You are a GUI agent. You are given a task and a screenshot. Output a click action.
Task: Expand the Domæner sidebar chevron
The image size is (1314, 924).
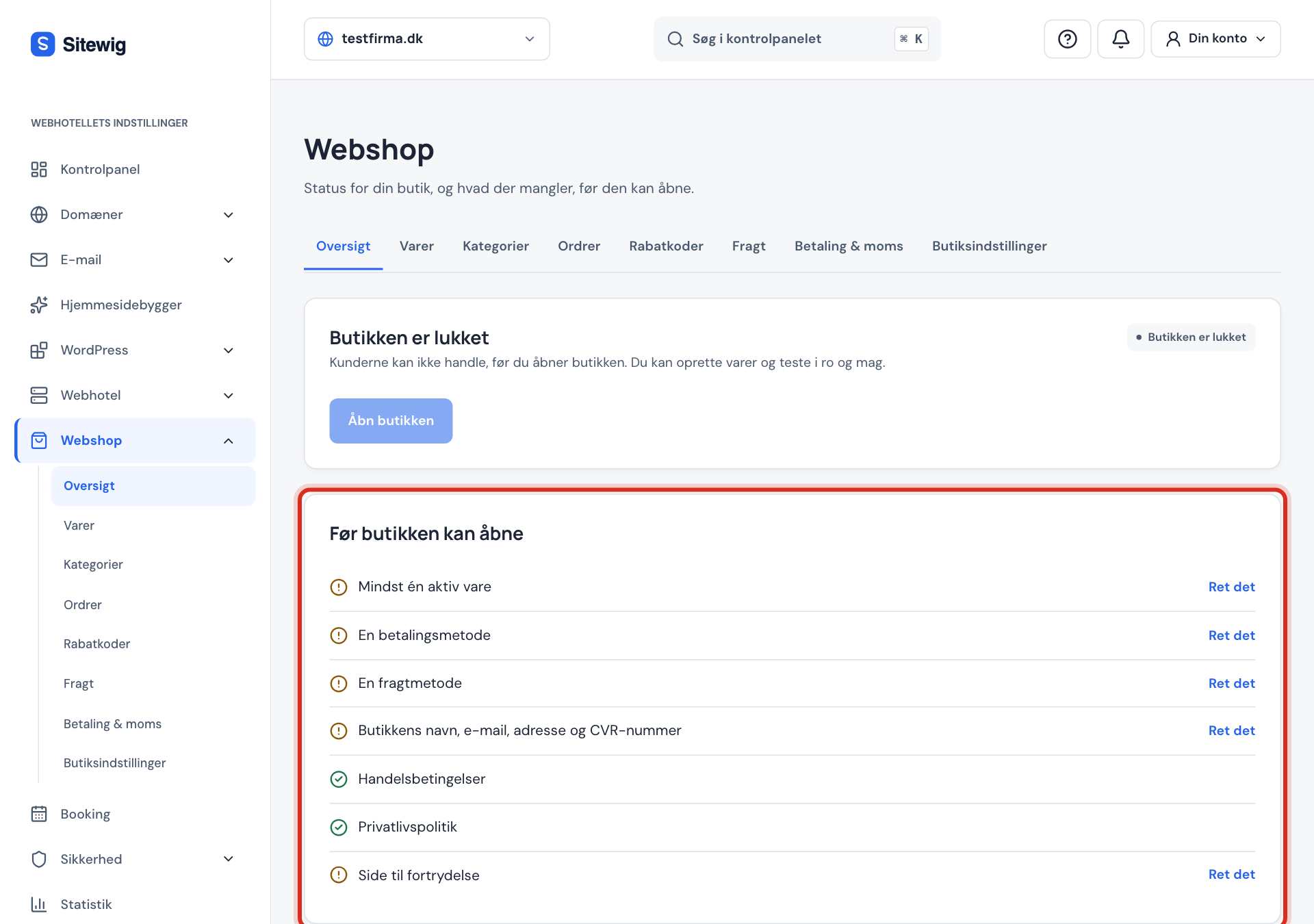point(229,215)
